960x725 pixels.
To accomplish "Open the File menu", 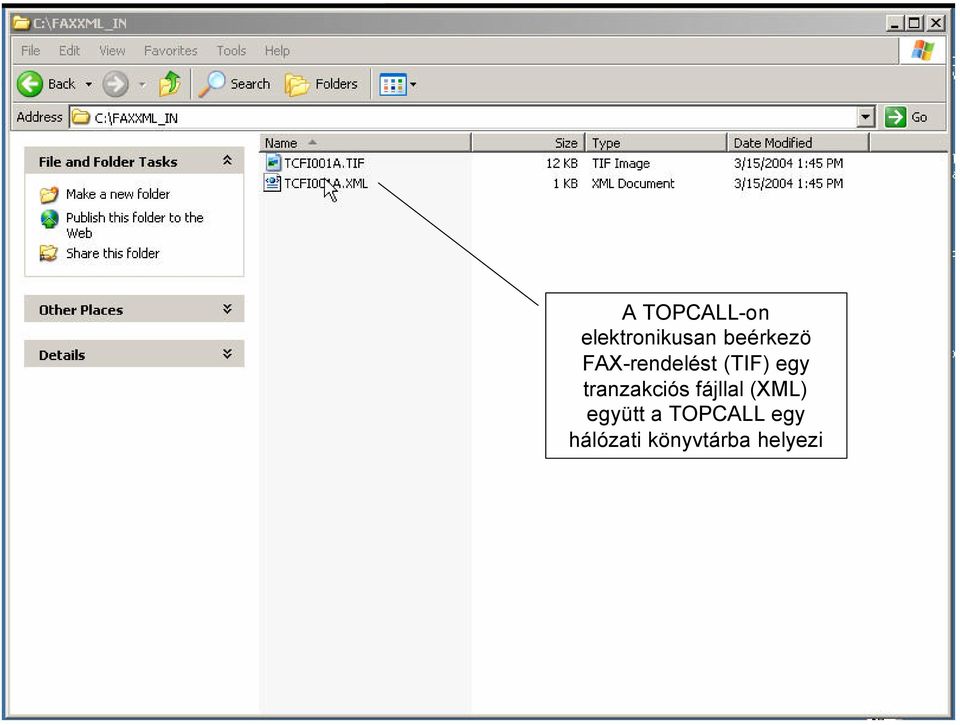I will click(31, 51).
